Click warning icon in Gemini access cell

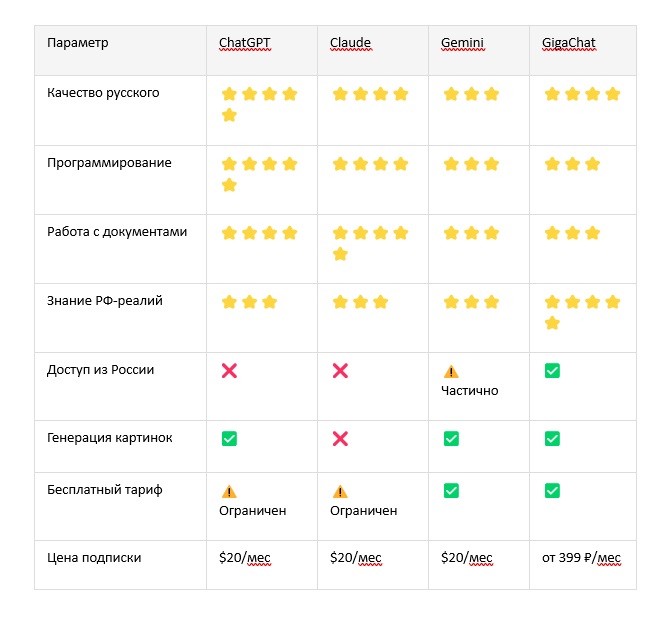point(450,371)
